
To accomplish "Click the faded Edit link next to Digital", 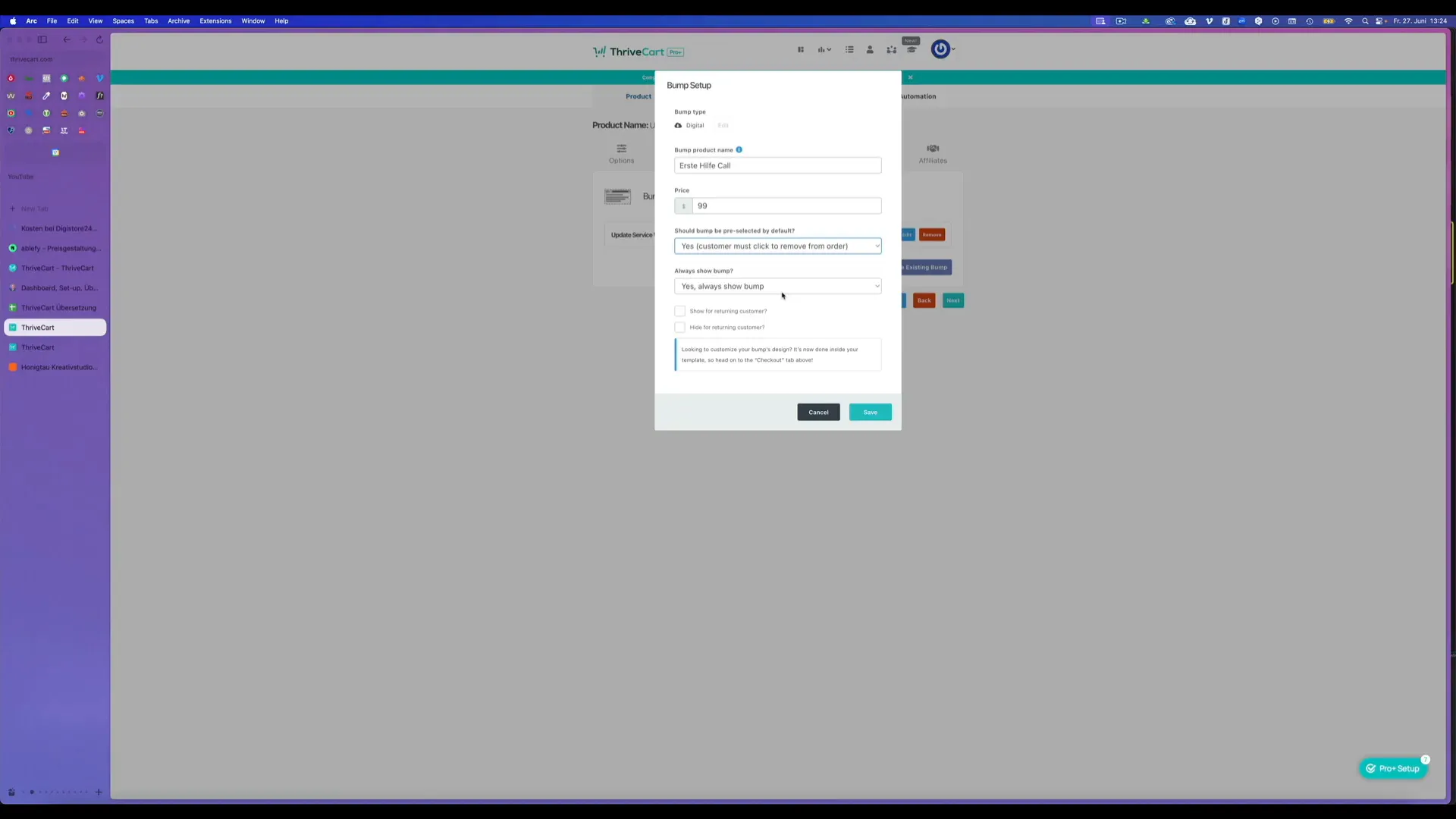I will coord(723,126).
